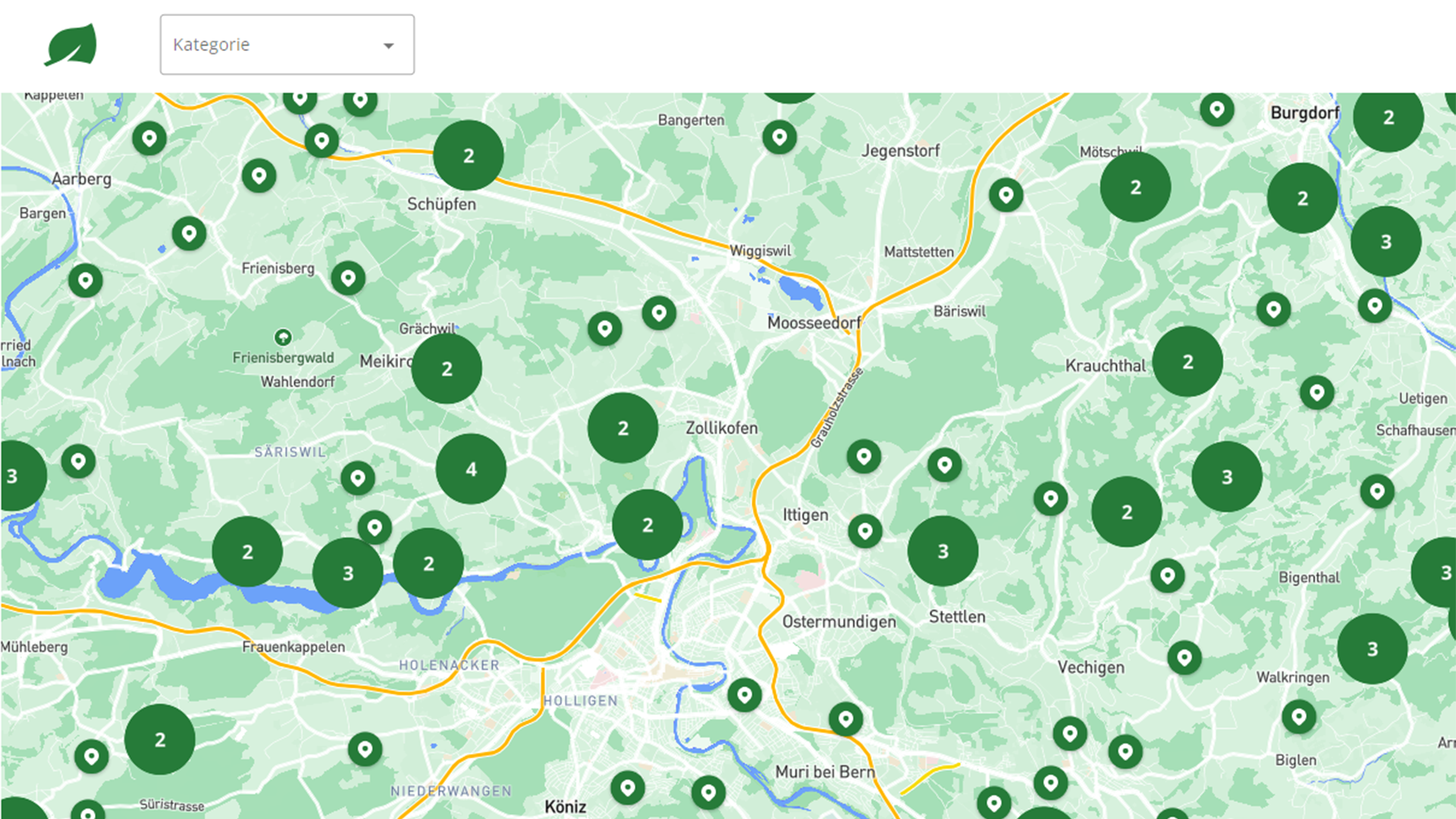Open cluster 3 near Walkringen
The width and height of the screenshot is (1456, 819).
pyautogui.click(x=1372, y=649)
